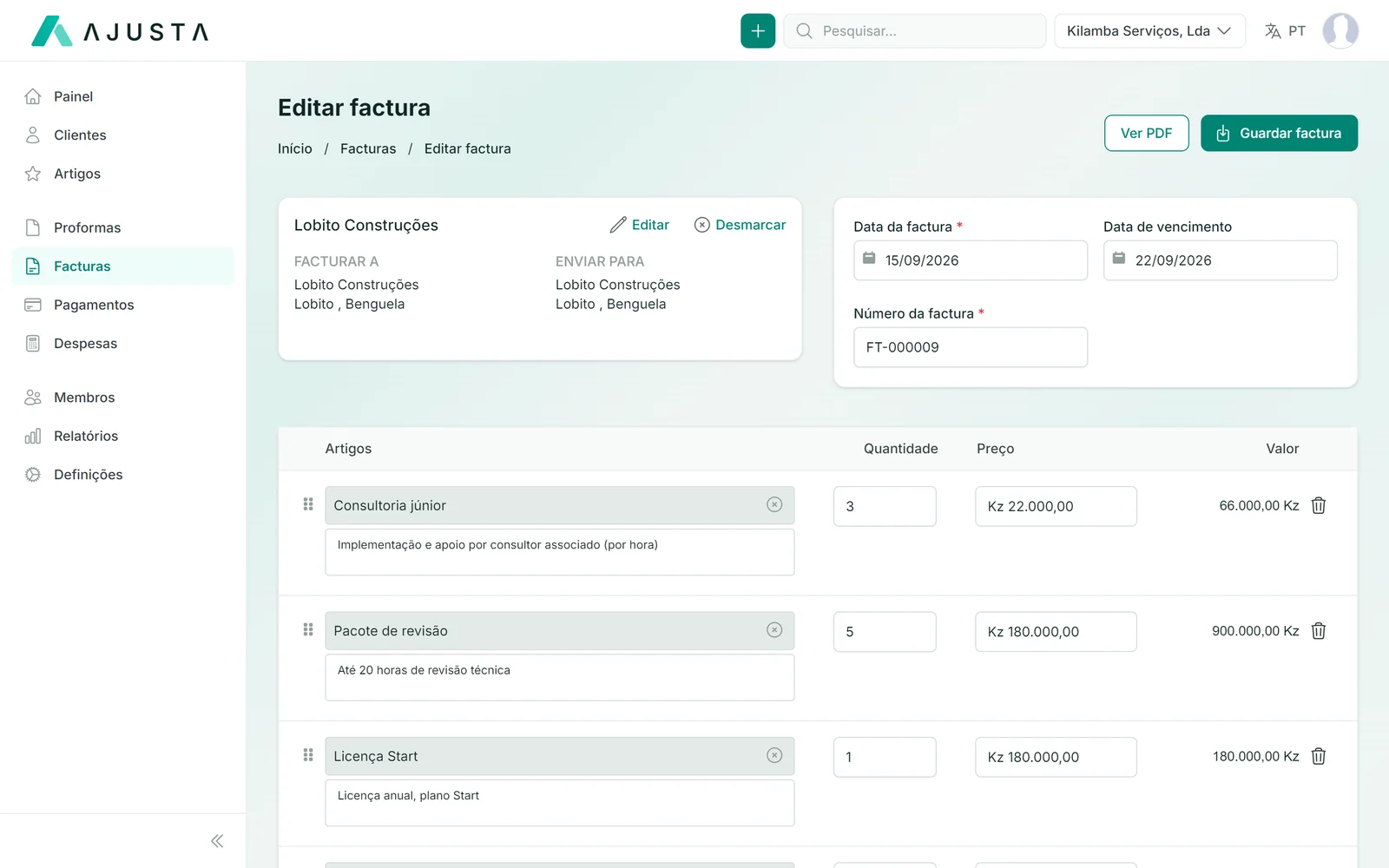Image resolution: width=1389 pixels, height=868 pixels.
Task: Delete the Licença Start line item
Action: click(1318, 756)
